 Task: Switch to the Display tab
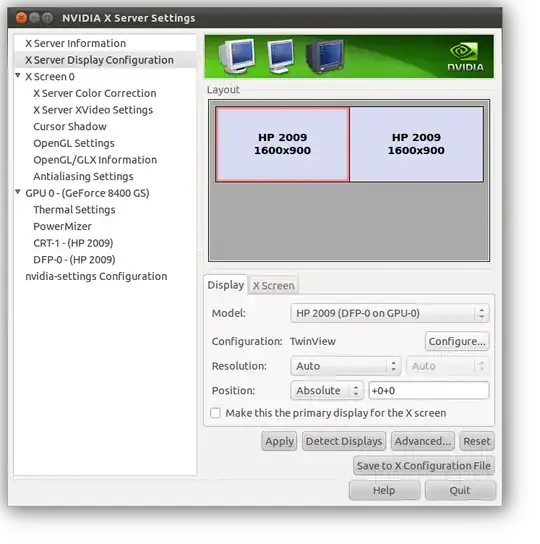(x=226, y=285)
